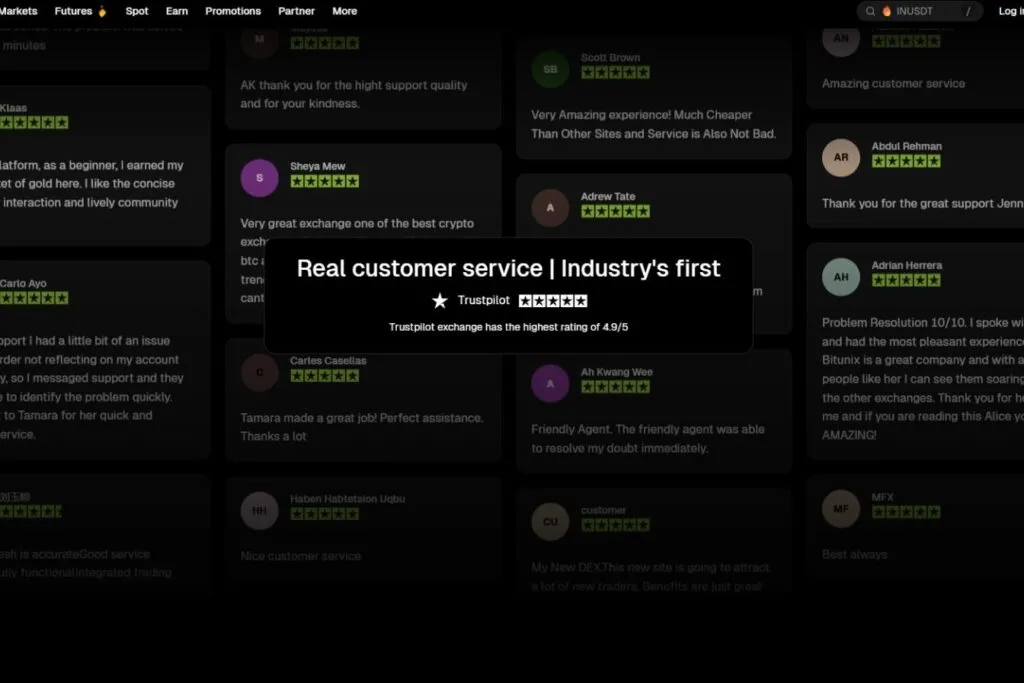Click Klaas's star rating
This screenshot has height=683, width=1024.
(34, 123)
